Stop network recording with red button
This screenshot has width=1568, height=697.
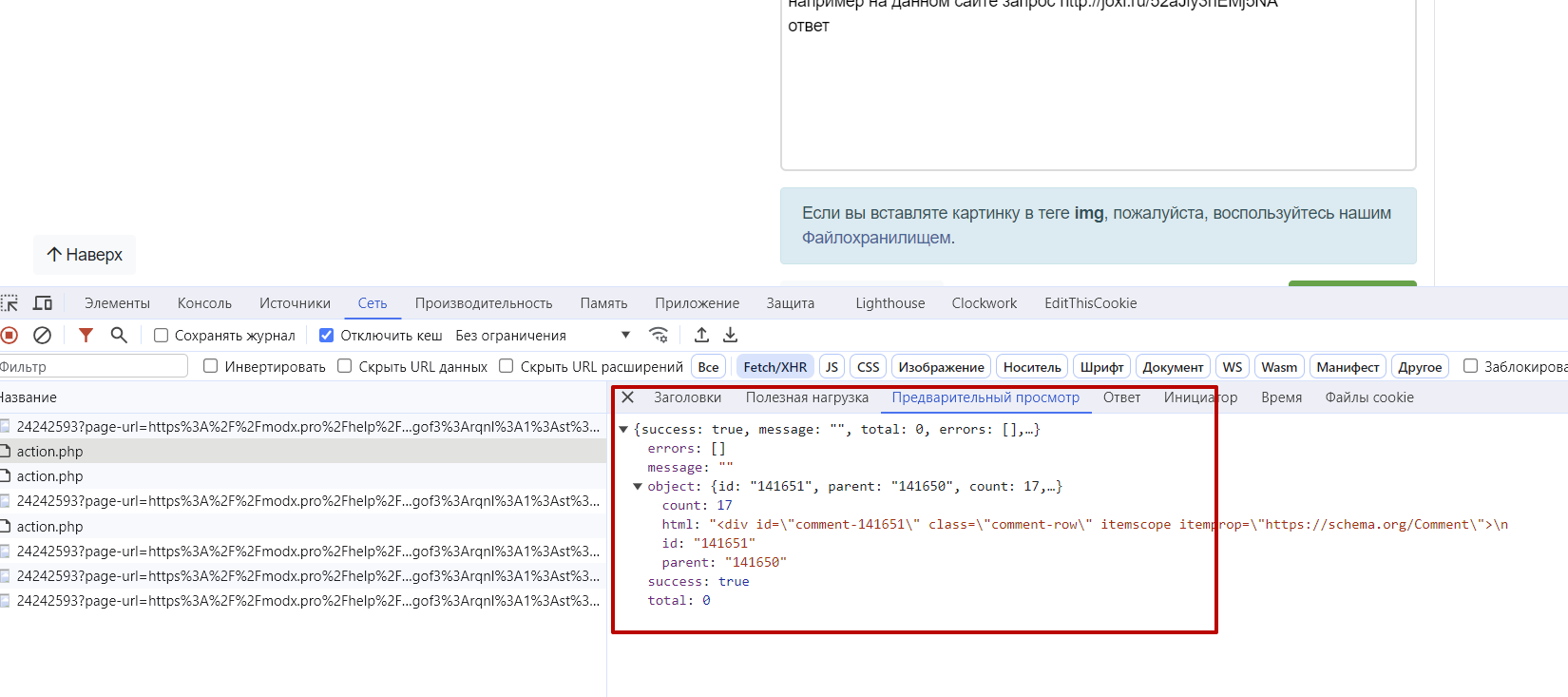pos(10,335)
